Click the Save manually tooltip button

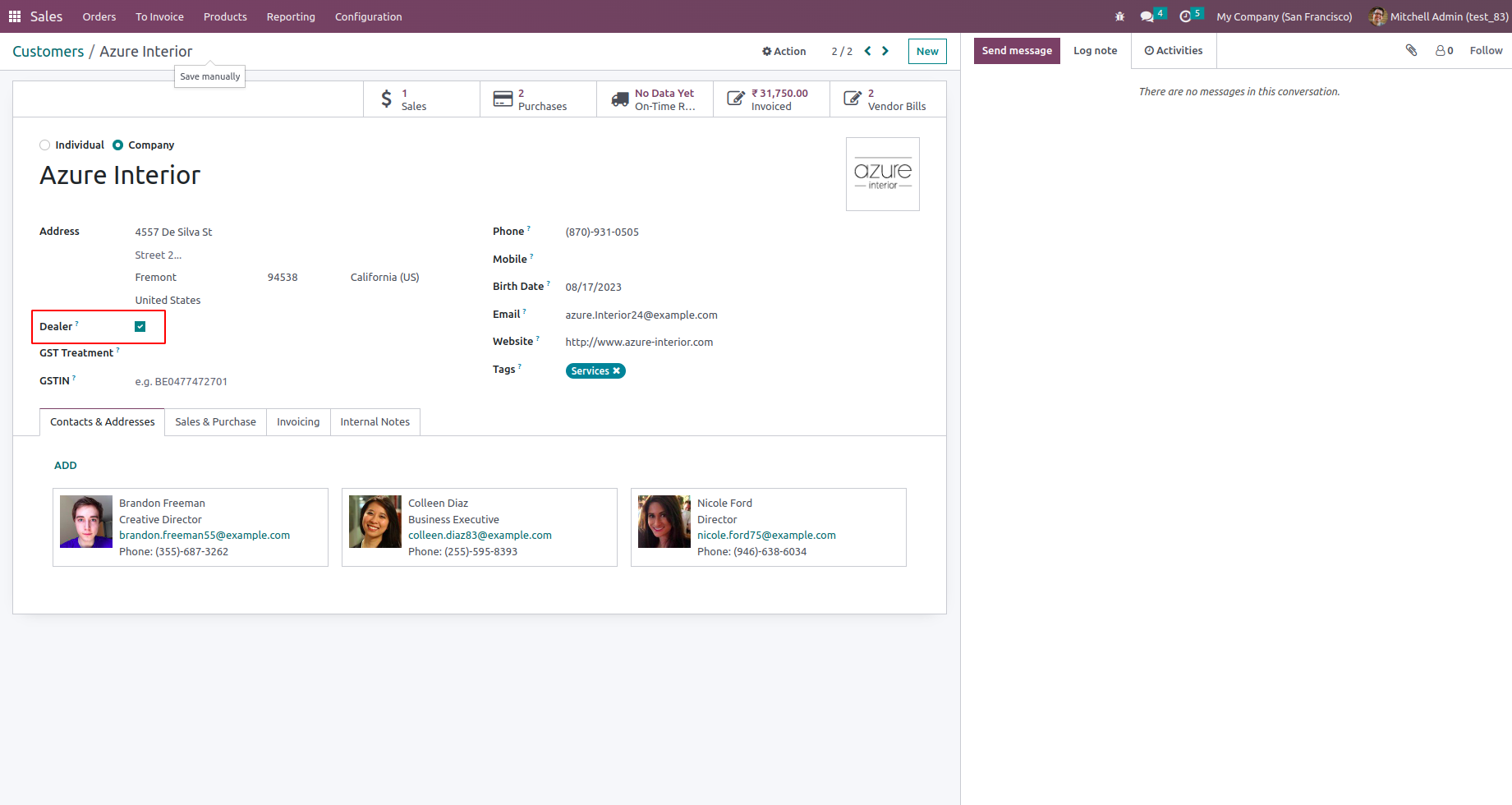click(210, 76)
